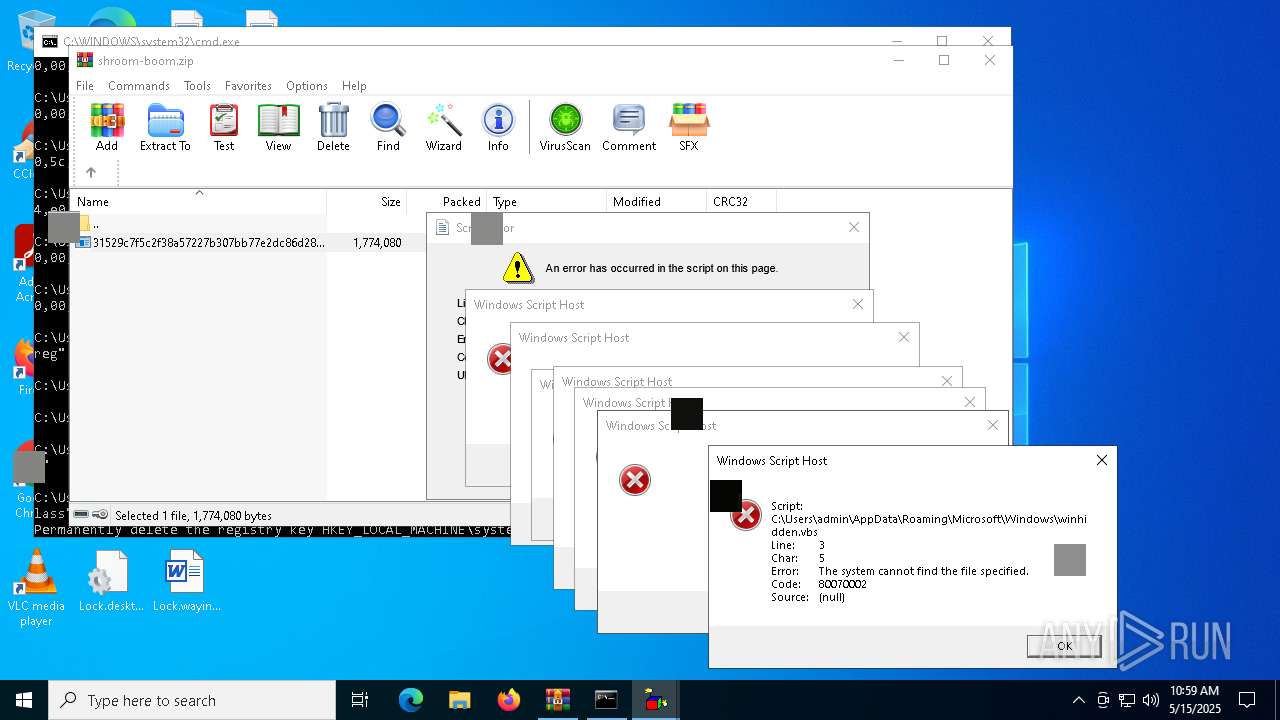Screen dimensions: 1280x720
Task: Open the notification center
Action: tap(1247, 700)
